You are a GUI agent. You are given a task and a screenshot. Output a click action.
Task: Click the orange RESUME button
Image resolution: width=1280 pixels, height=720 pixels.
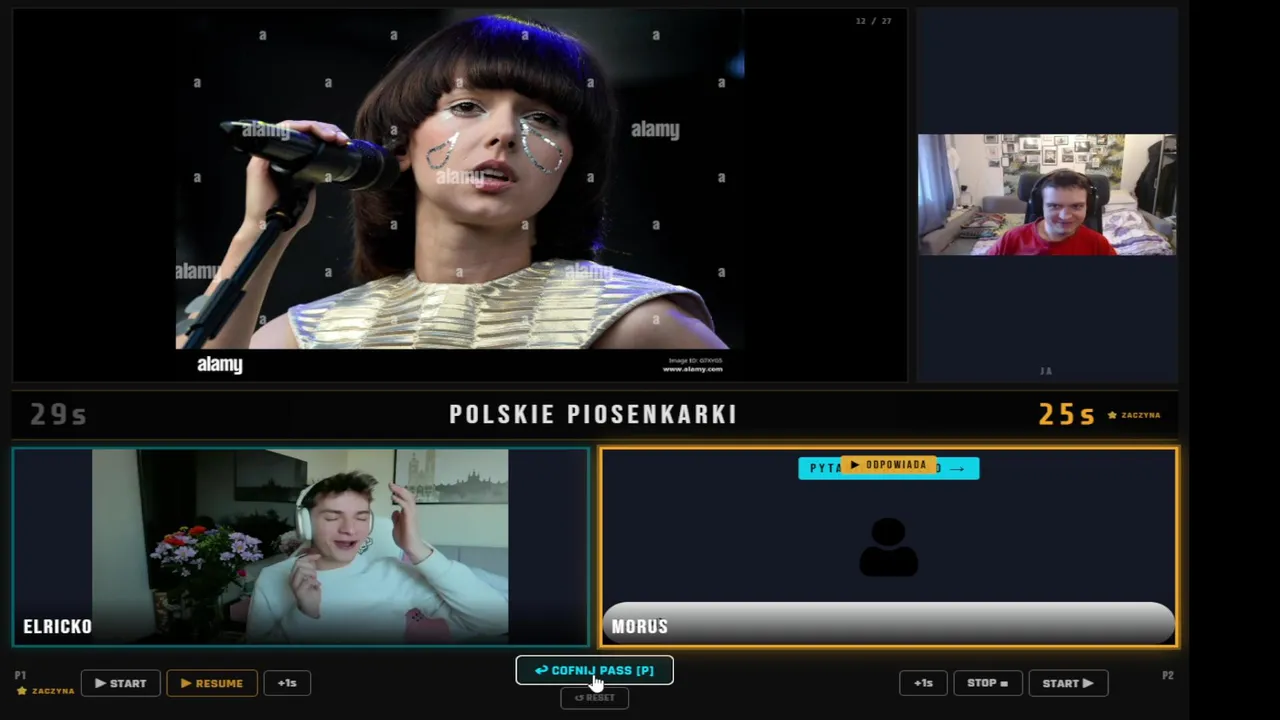212,683
